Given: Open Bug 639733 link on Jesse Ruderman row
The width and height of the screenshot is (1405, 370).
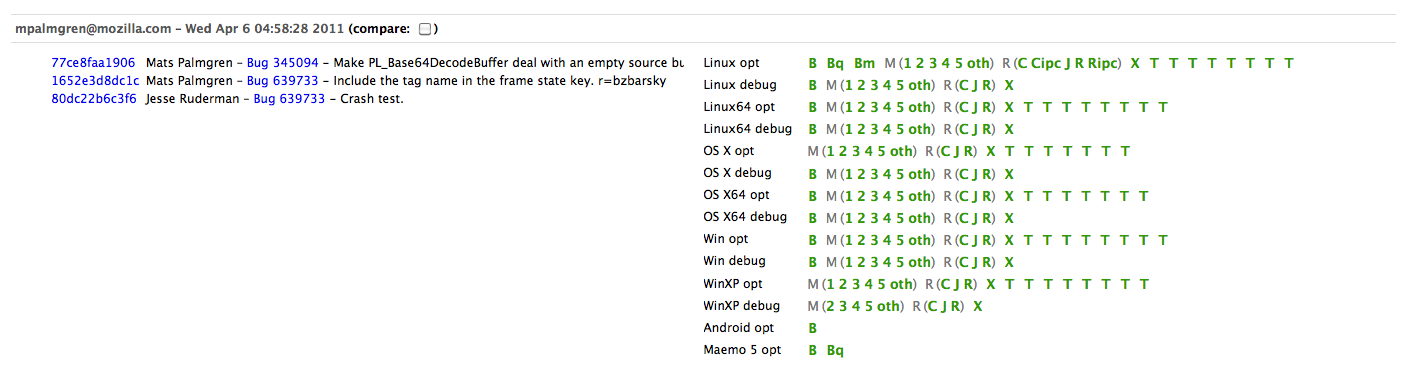Looking at the screenshot, I should click(289, 99).
